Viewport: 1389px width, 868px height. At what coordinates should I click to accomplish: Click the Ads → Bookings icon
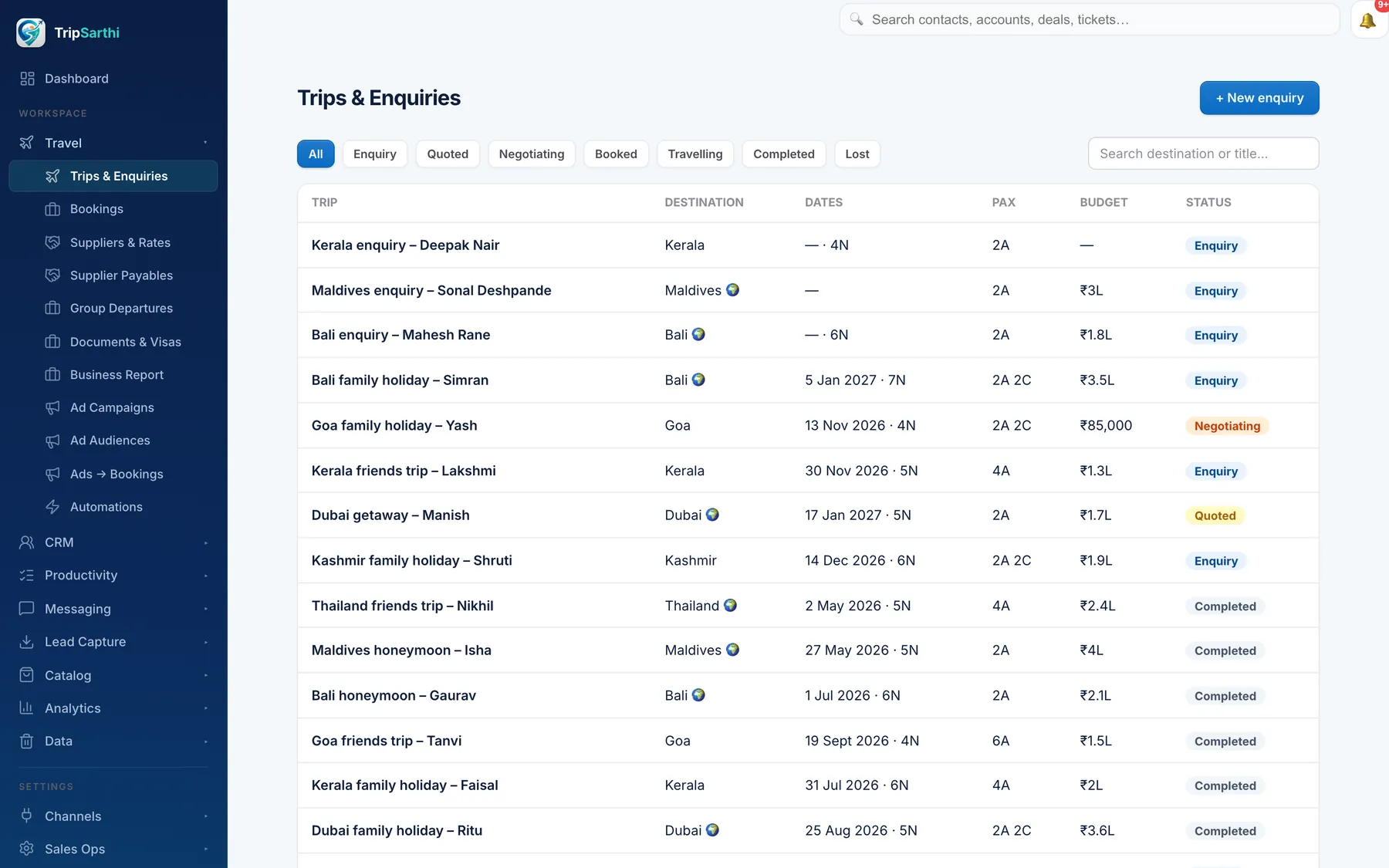[52, 474]
